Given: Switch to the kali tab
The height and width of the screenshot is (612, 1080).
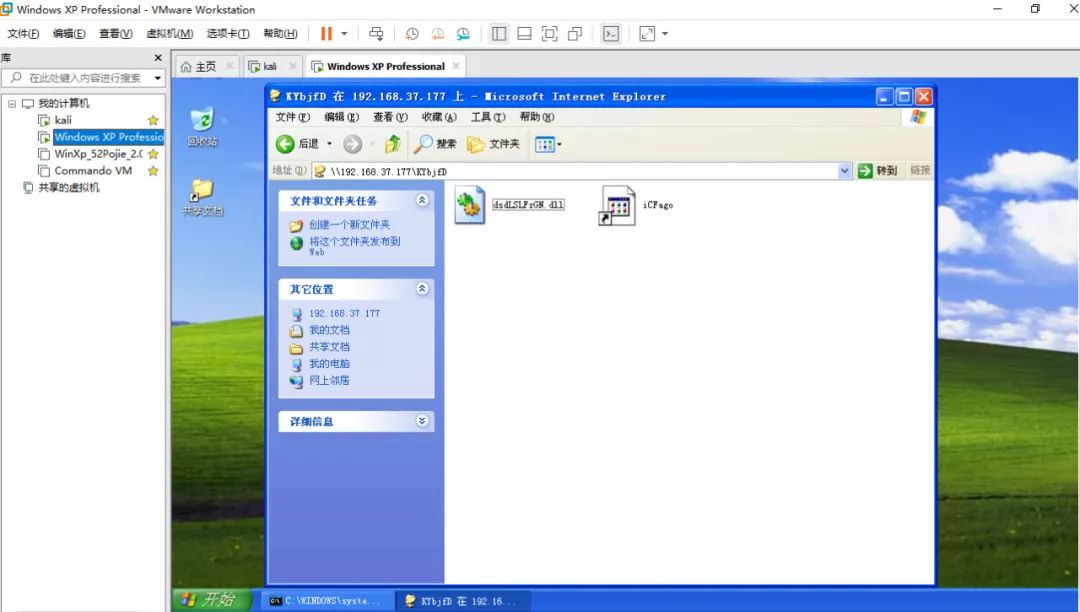Looking at the screenshot, I should click(x=267, y=66).
